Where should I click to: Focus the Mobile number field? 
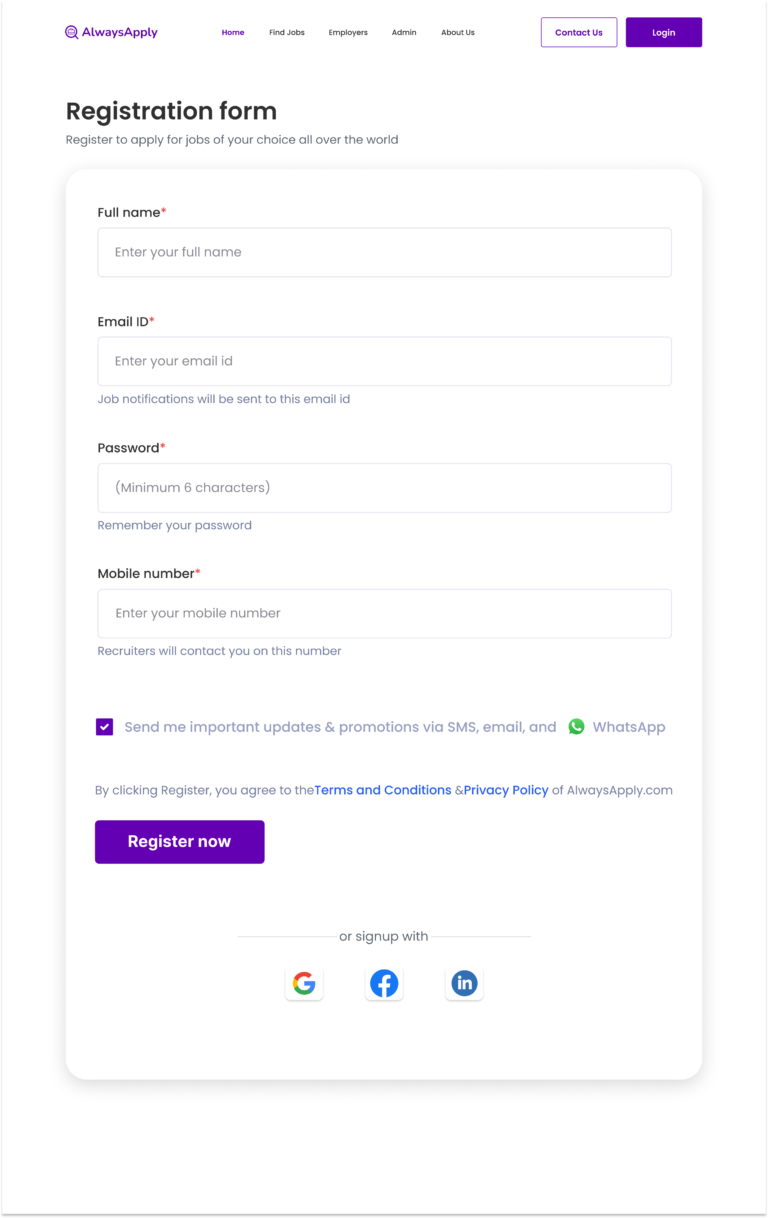(x=384, y=613)
